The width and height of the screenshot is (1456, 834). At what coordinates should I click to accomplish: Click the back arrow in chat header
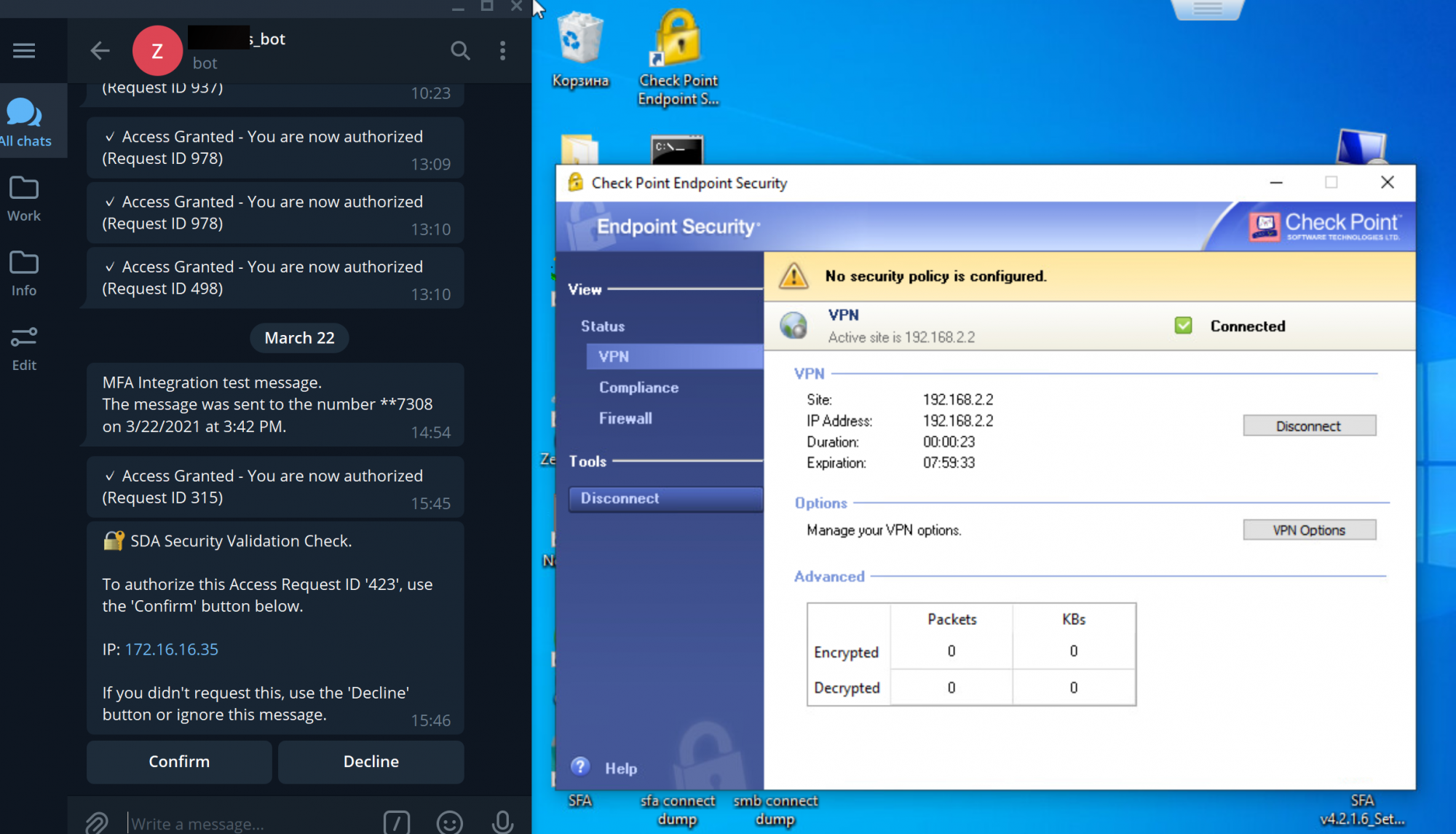click(x=100, y=50)
